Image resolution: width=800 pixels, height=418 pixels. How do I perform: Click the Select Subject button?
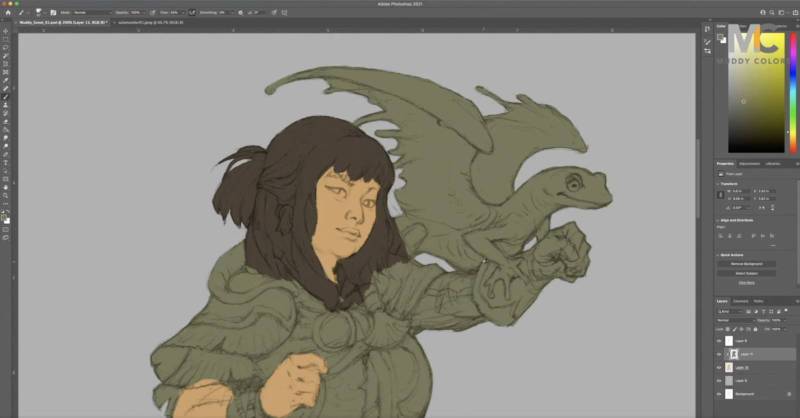746,273
